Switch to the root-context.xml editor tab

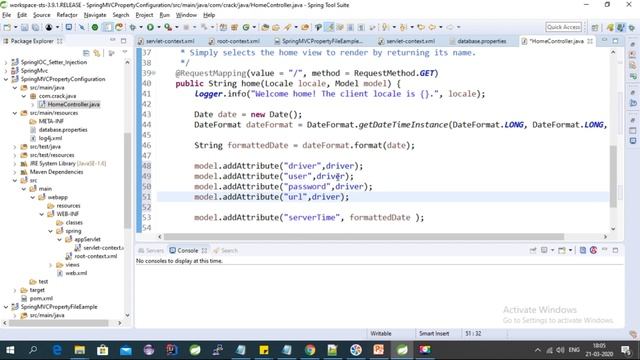pyautogui.click(x=234, y=41)
